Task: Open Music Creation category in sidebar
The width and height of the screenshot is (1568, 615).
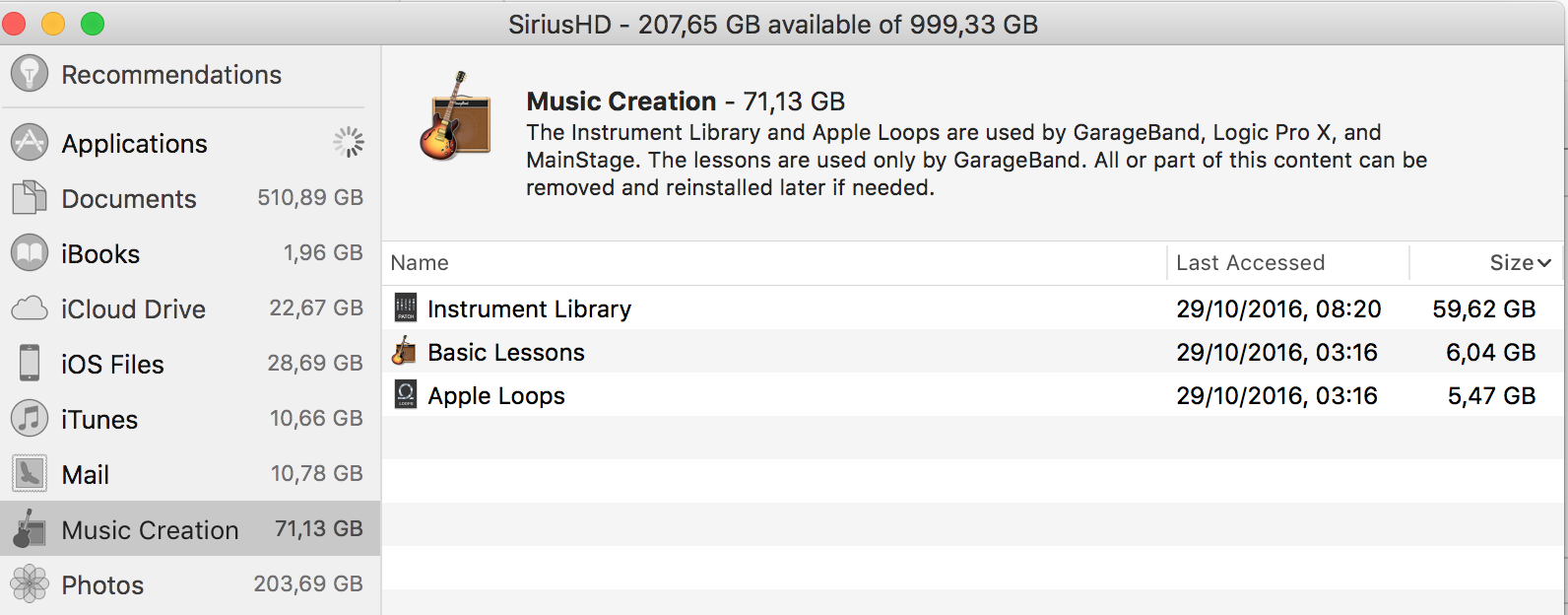Action: [x=150, y=529]
